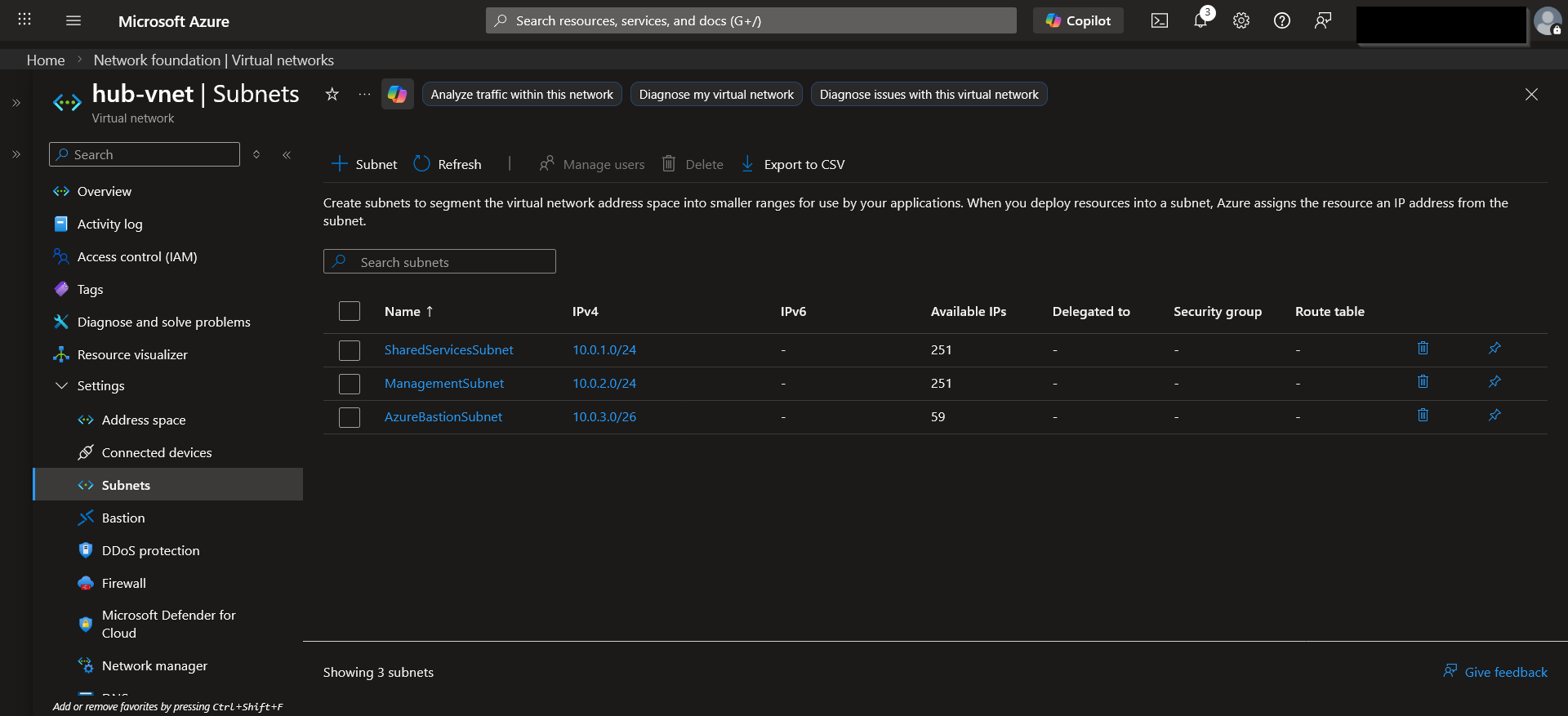Click the Copilot icon next to title
The image size is (1568, 716).
(x=398, y=94)
